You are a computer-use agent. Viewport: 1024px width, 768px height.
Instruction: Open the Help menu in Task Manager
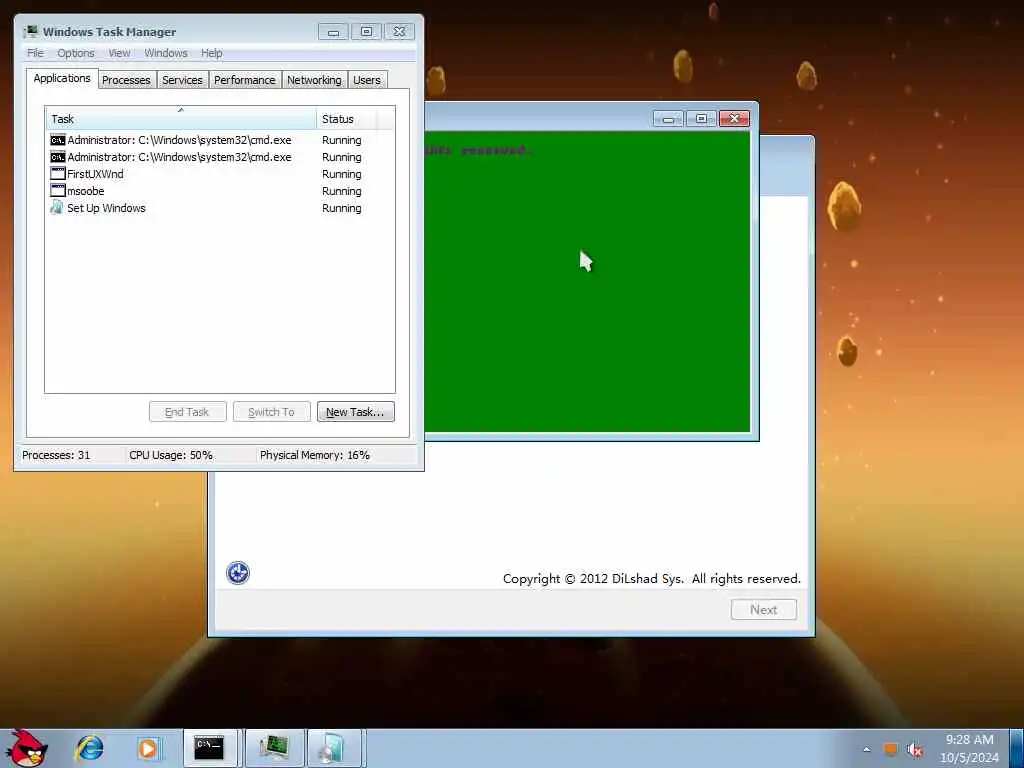212,53
